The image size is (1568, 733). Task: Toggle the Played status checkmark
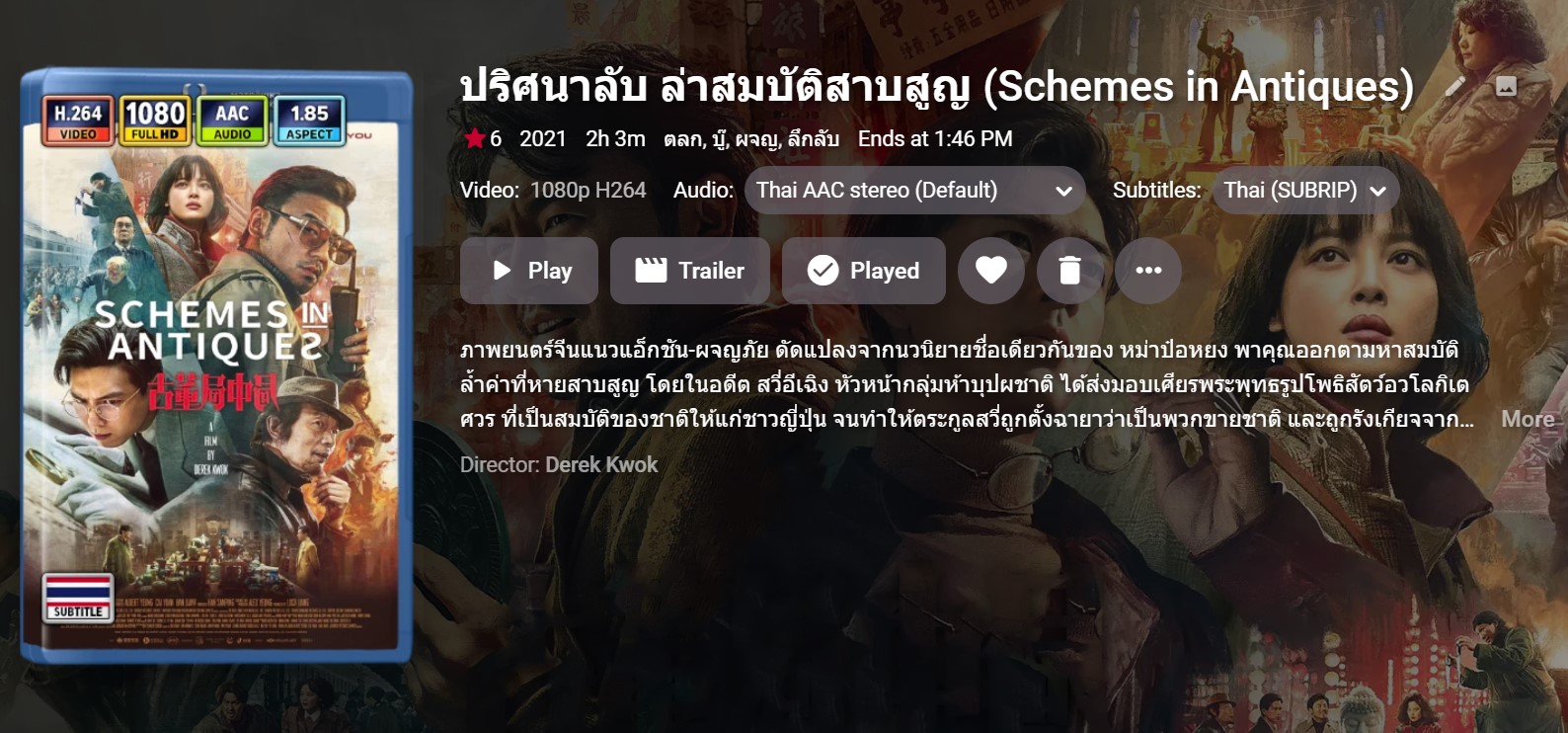864,271
